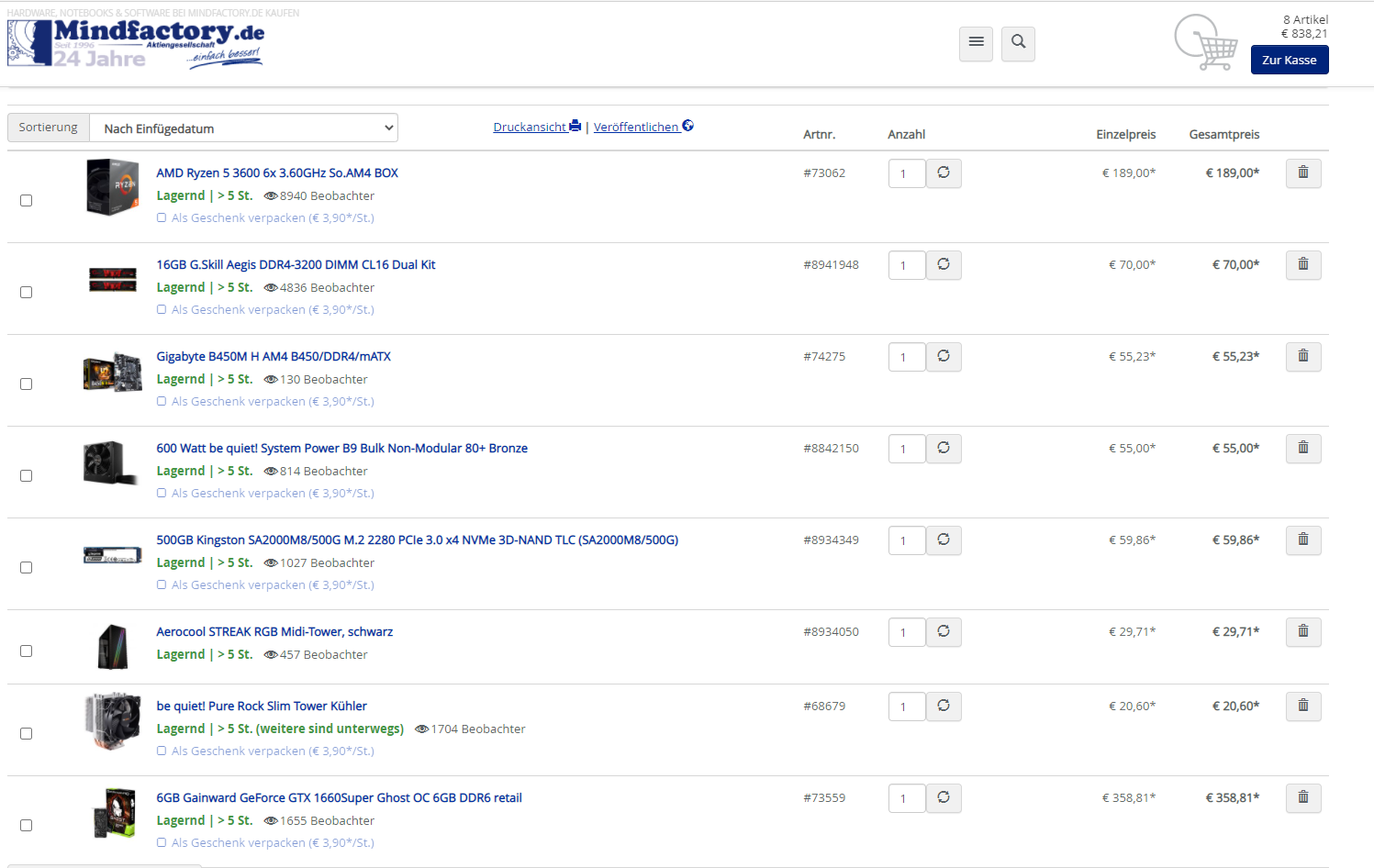Image resolution: width=1374 pixels, height=868 pixels.
Task: Open the hamburger menu button
Action: click(976, 43)
